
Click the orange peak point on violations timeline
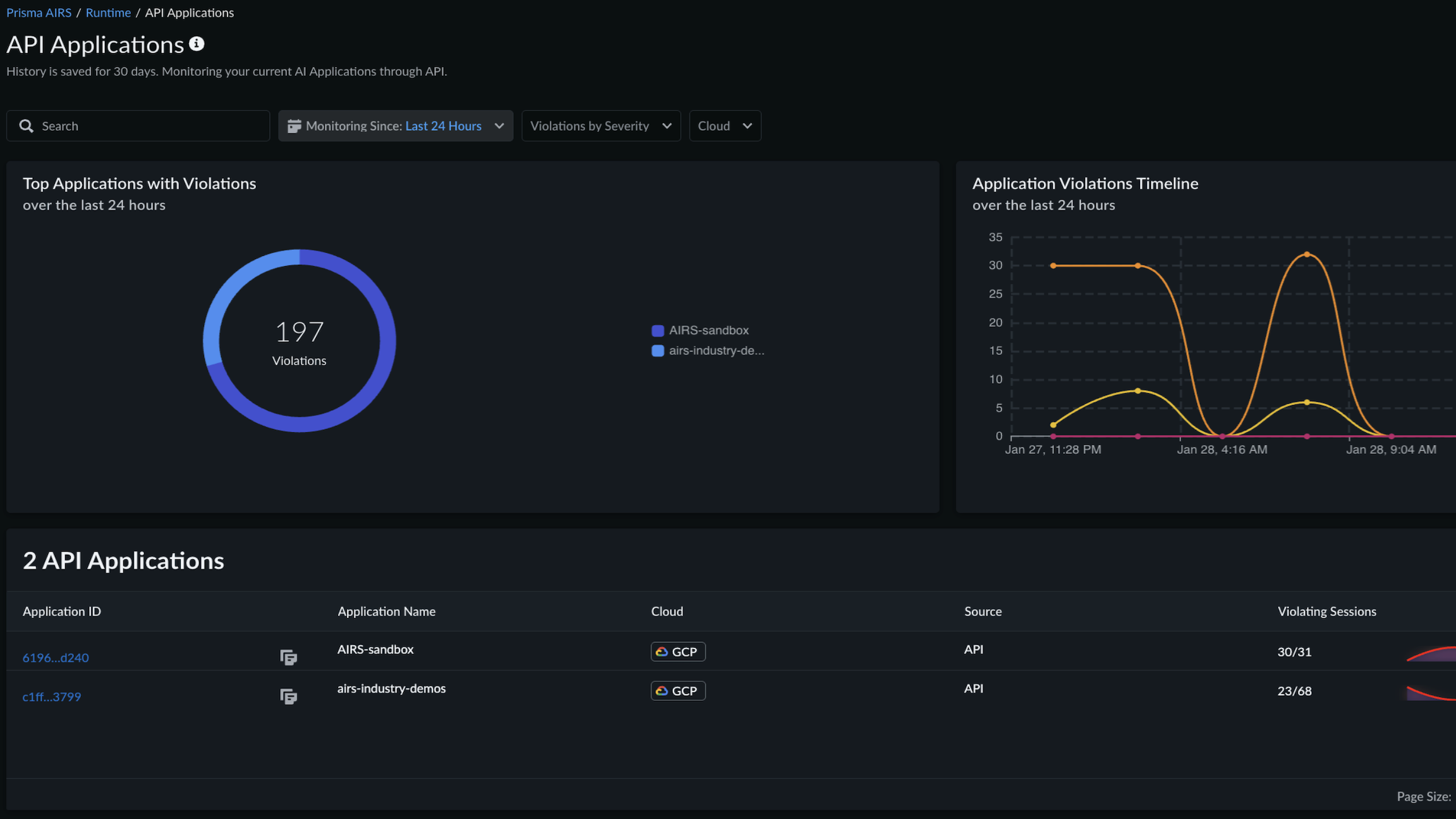1306,255
